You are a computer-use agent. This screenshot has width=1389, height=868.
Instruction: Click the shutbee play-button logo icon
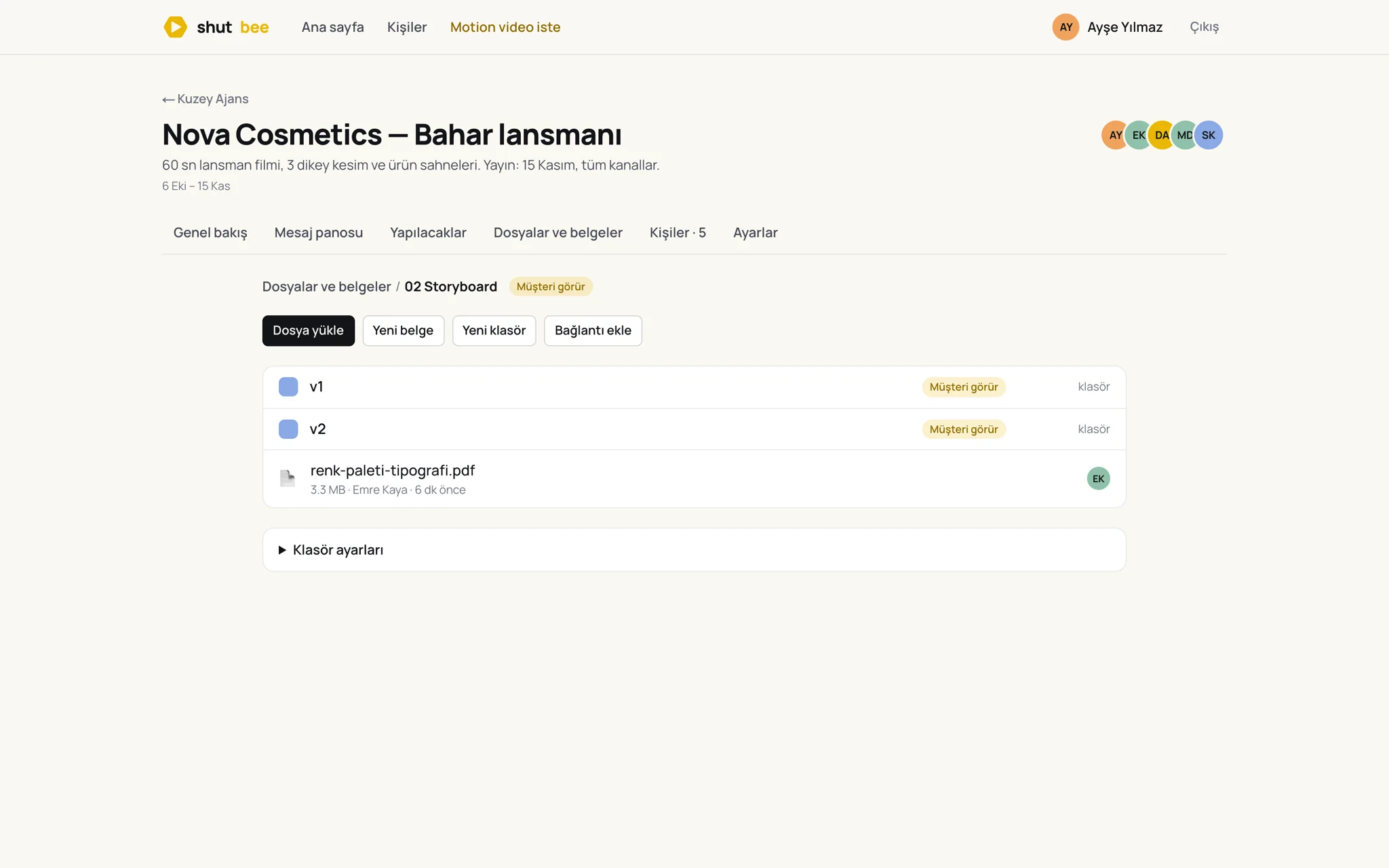[x=175, y=27]
